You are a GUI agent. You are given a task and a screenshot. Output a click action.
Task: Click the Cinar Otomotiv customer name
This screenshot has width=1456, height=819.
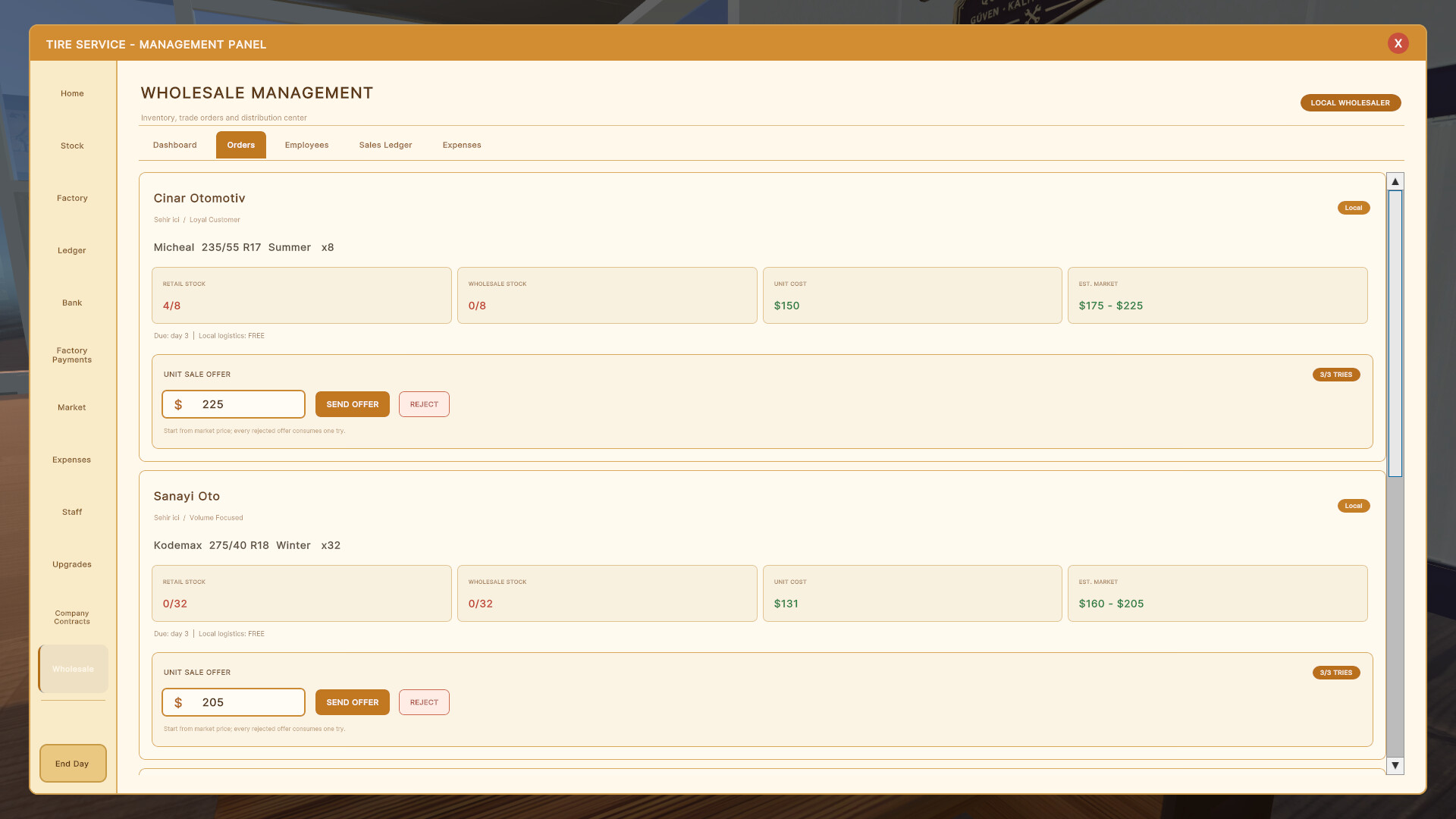coord(199,198)
